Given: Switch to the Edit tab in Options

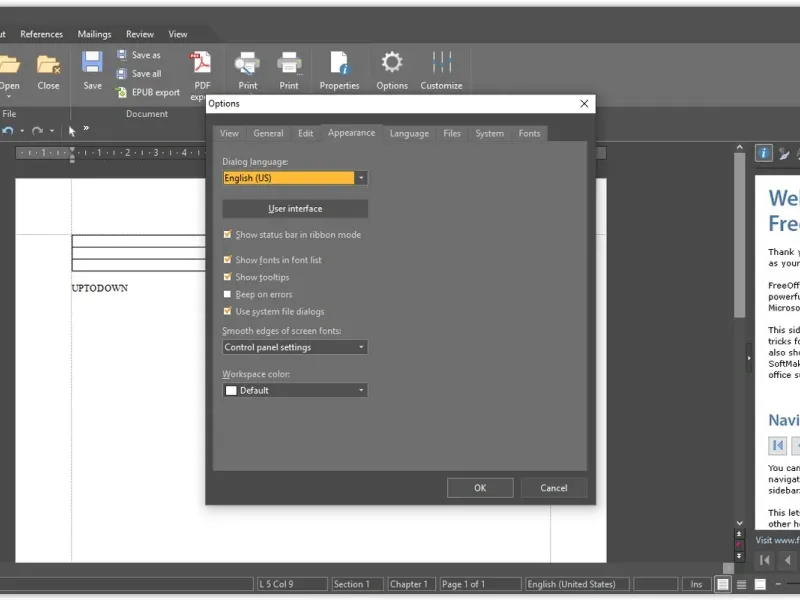Looking at the screenshot, I should click(306, 133).
